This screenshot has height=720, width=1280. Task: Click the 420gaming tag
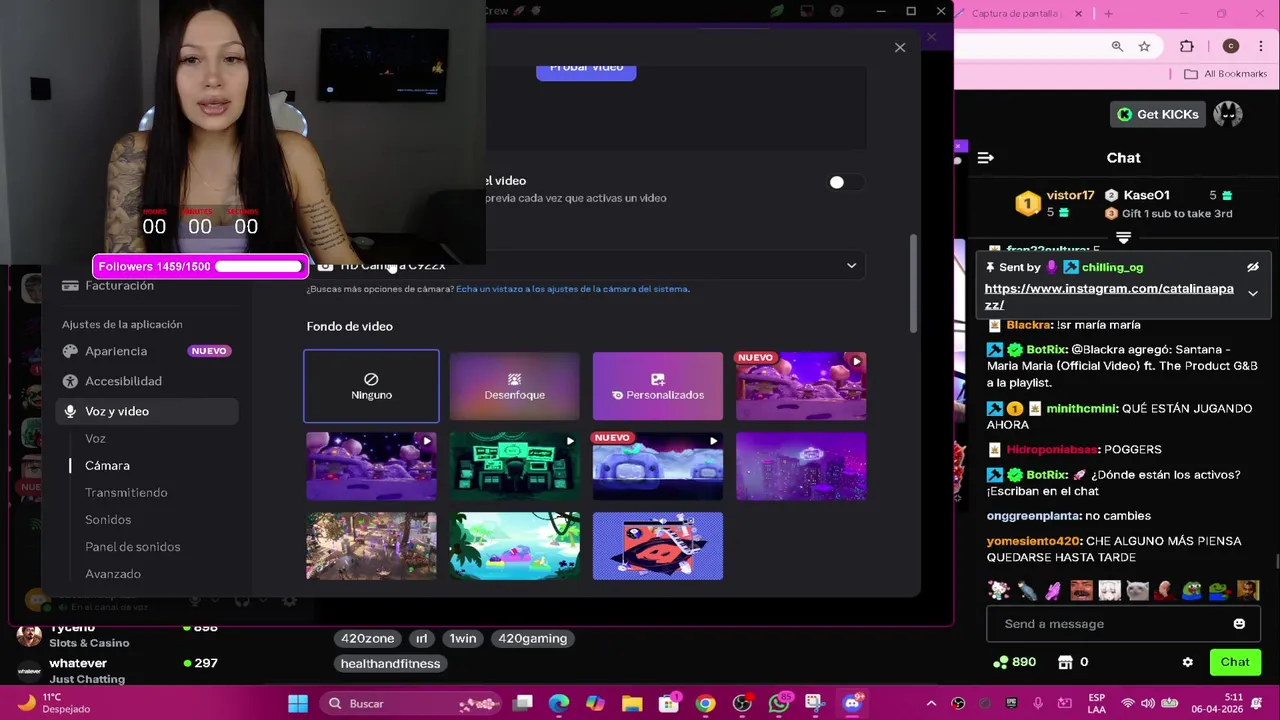click(532, 638)
